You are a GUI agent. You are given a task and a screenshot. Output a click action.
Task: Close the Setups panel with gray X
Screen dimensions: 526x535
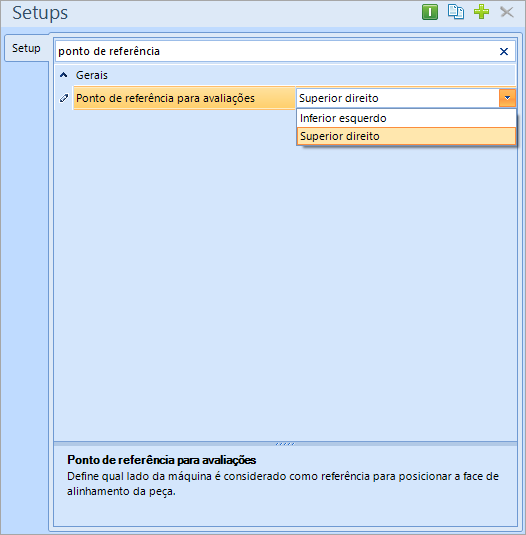[507, 12]
